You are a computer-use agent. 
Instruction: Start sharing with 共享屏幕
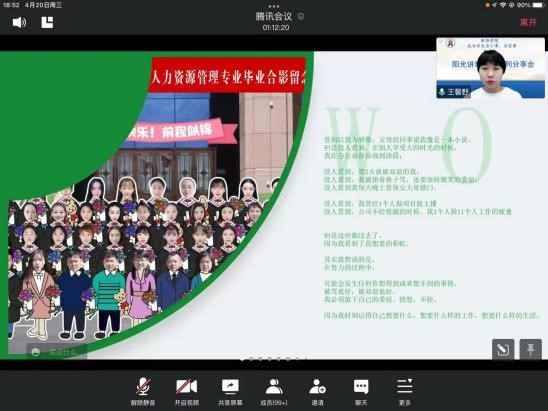[x=230, y=391]
